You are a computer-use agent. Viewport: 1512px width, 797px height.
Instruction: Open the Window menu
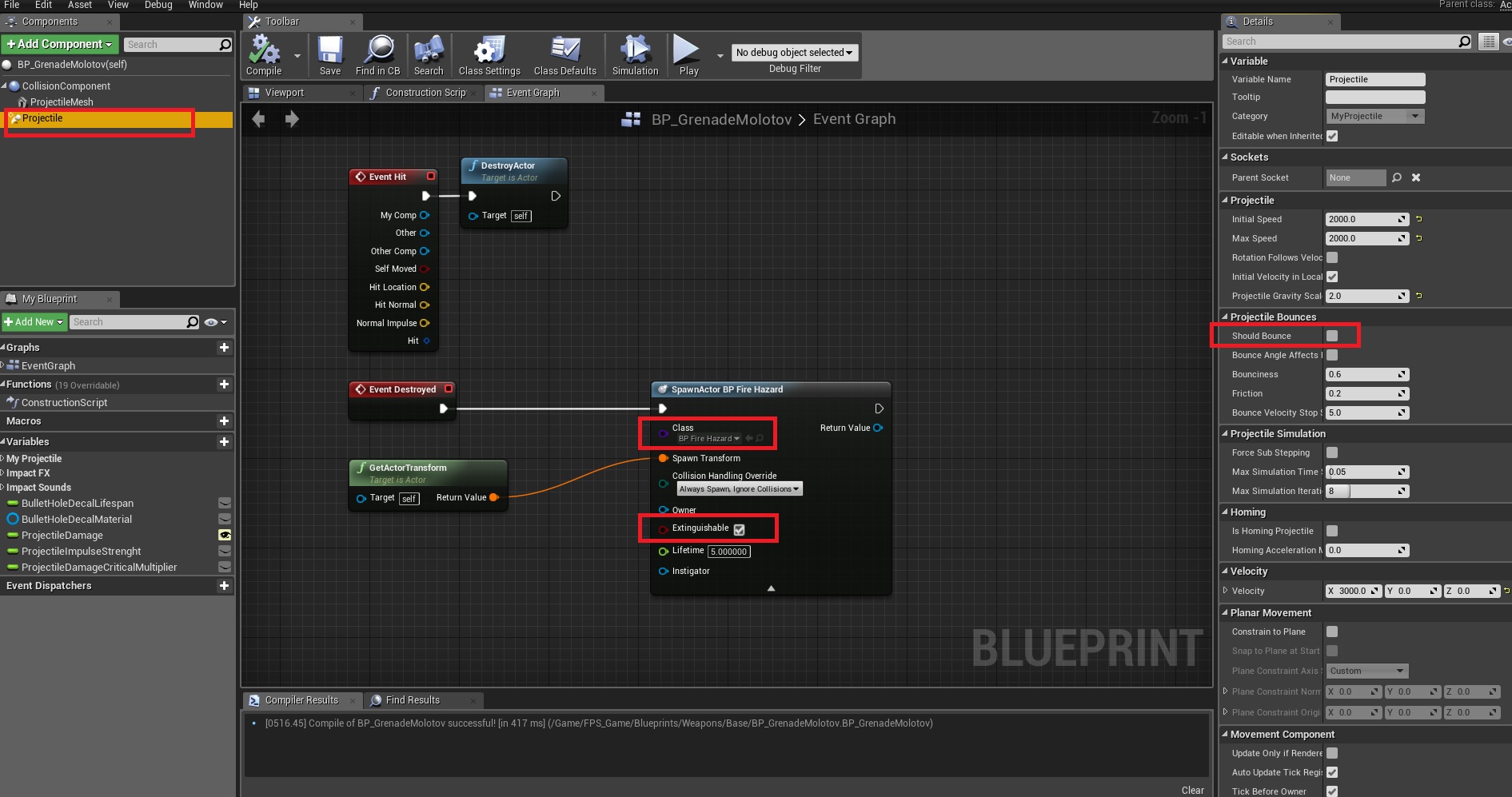205,5
